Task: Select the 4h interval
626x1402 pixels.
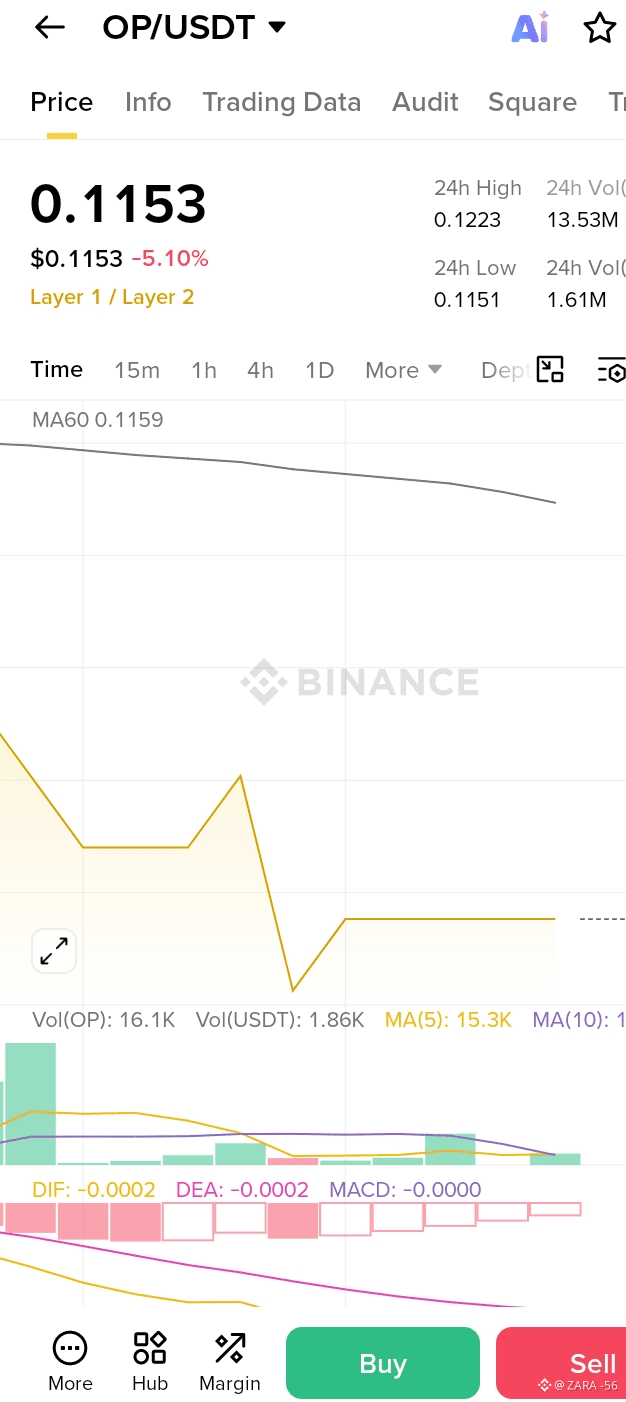Action: point(260,370)
